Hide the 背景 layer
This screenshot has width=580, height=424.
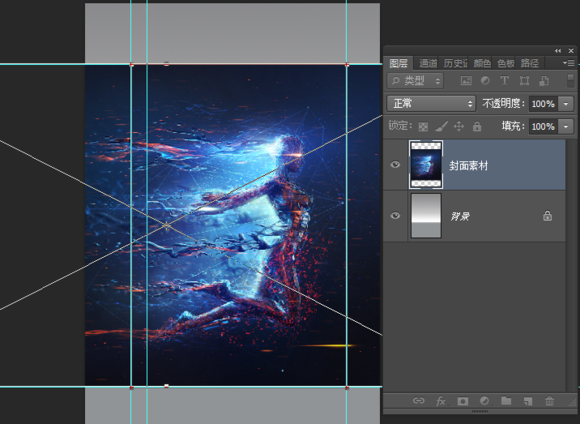[x=395, y=215]
